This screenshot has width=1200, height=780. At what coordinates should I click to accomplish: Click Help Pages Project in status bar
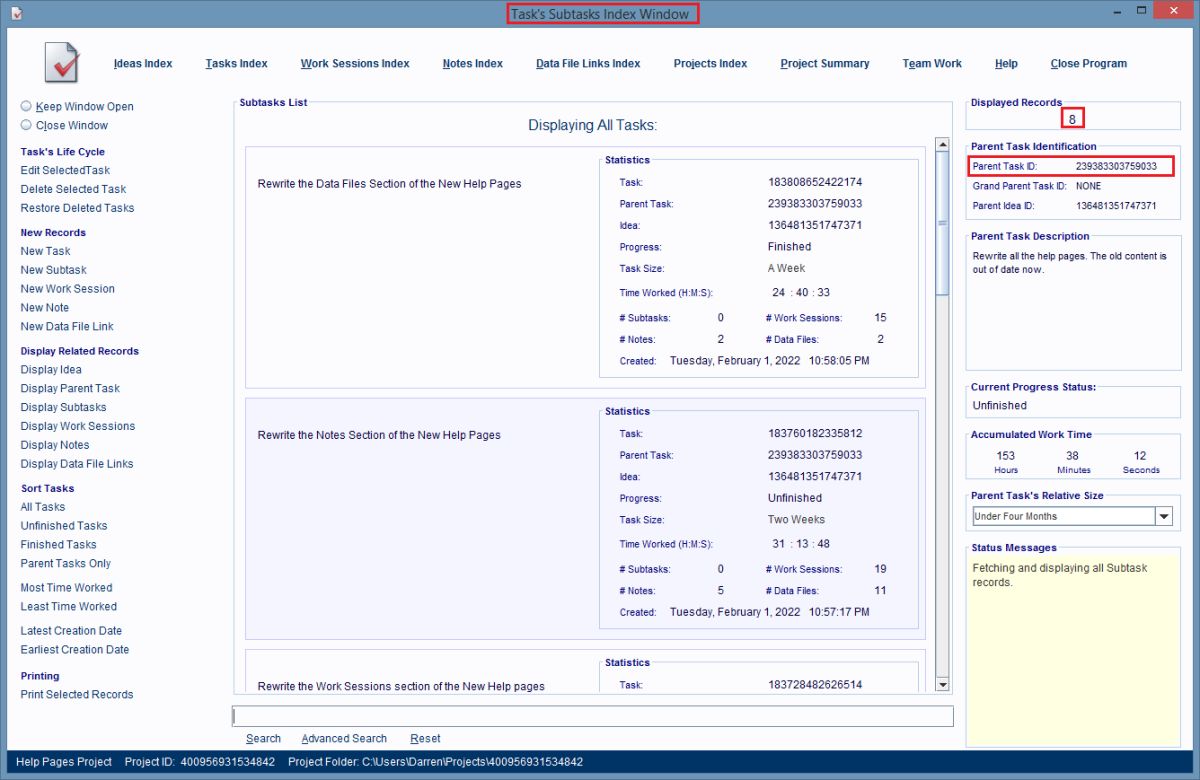(x=64, y=762)
